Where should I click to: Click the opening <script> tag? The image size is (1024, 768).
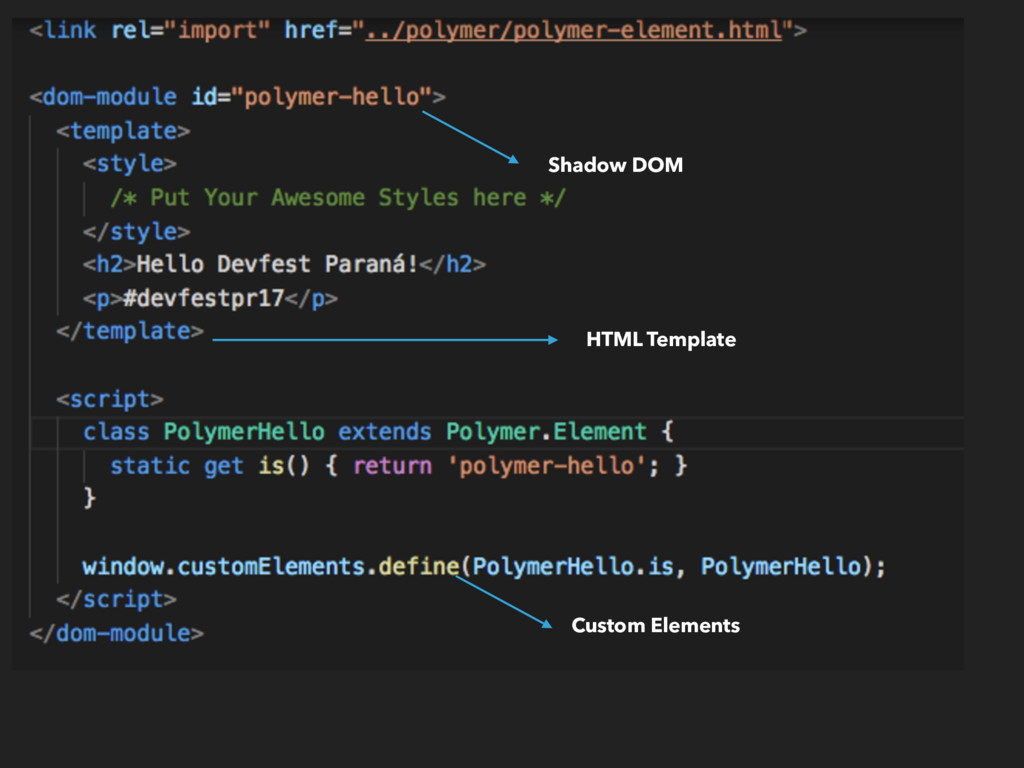tap(110, 399)
